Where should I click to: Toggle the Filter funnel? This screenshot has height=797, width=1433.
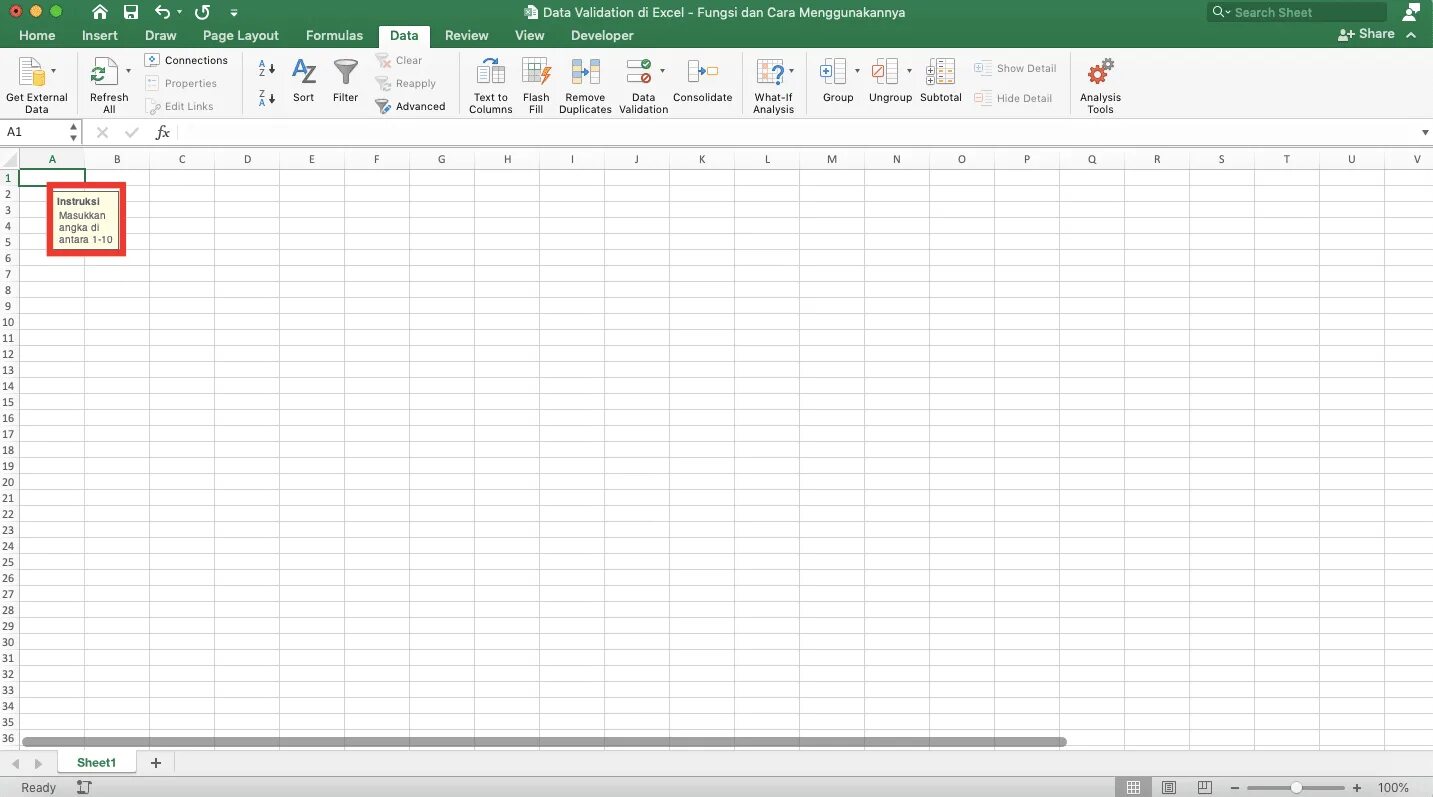click(x=346, y=80)
